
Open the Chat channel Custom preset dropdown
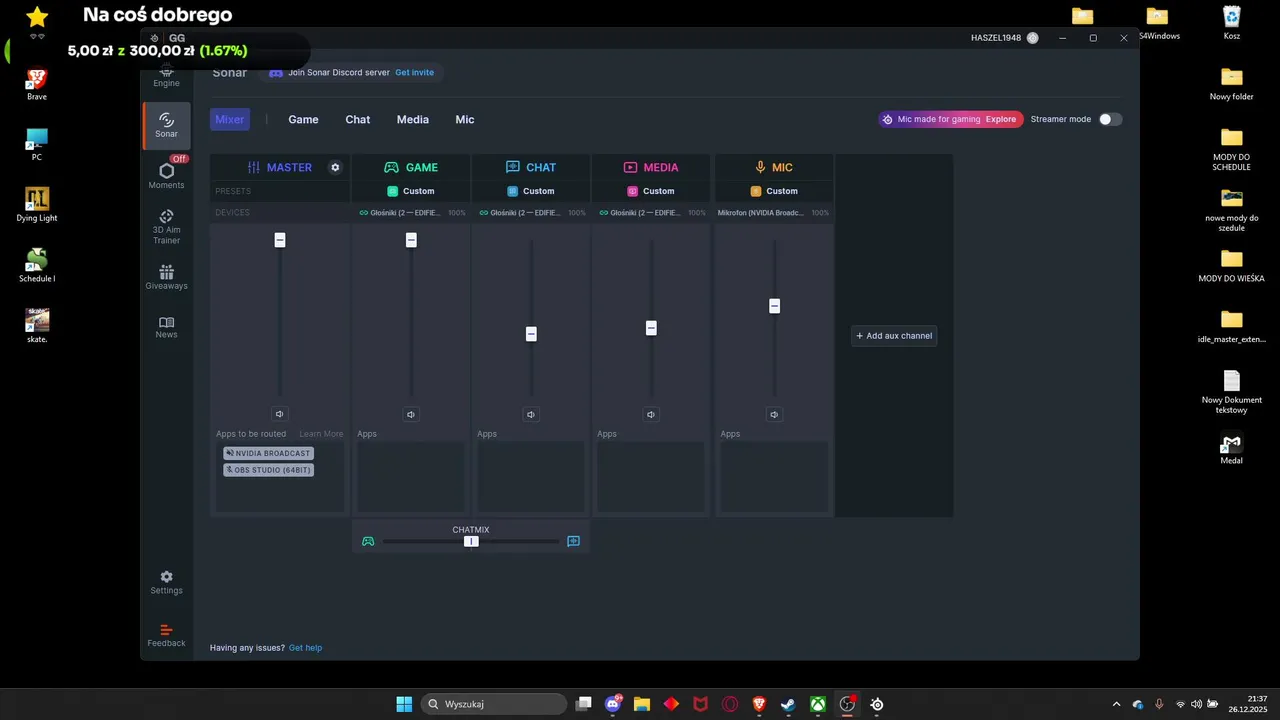[531, 191]
